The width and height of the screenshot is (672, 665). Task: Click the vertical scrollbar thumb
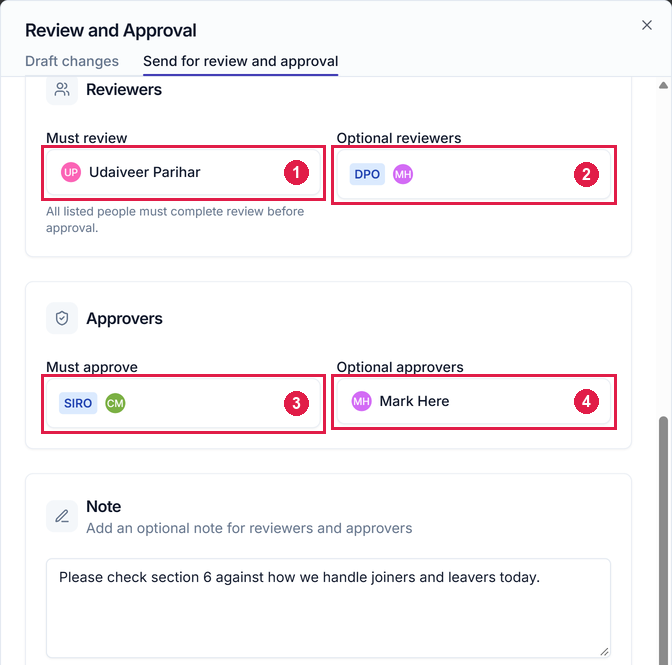663,540
